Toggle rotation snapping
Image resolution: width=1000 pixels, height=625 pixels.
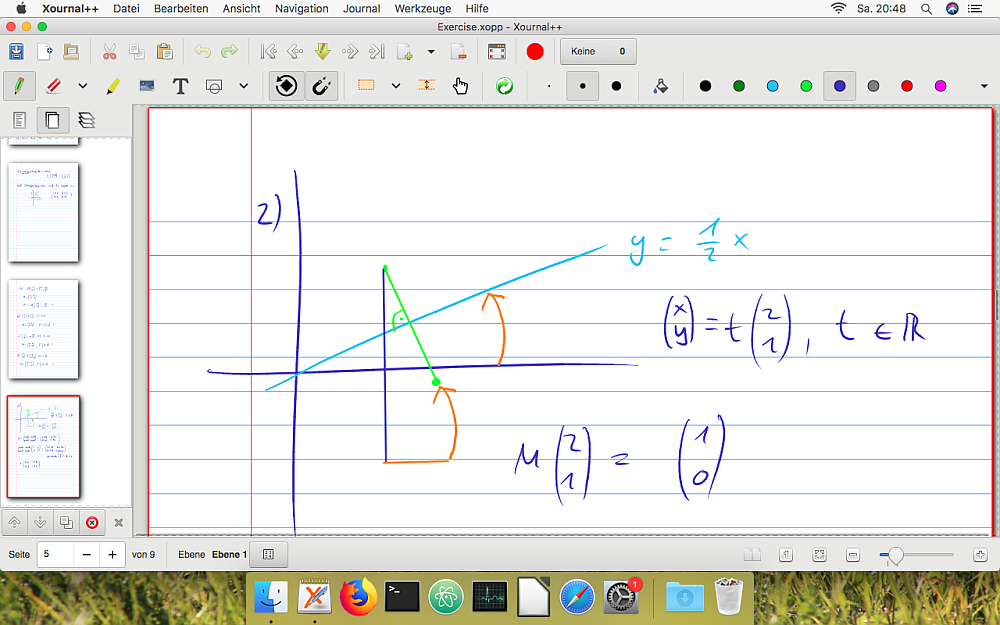pyautogui.click(x=286, y=85)
